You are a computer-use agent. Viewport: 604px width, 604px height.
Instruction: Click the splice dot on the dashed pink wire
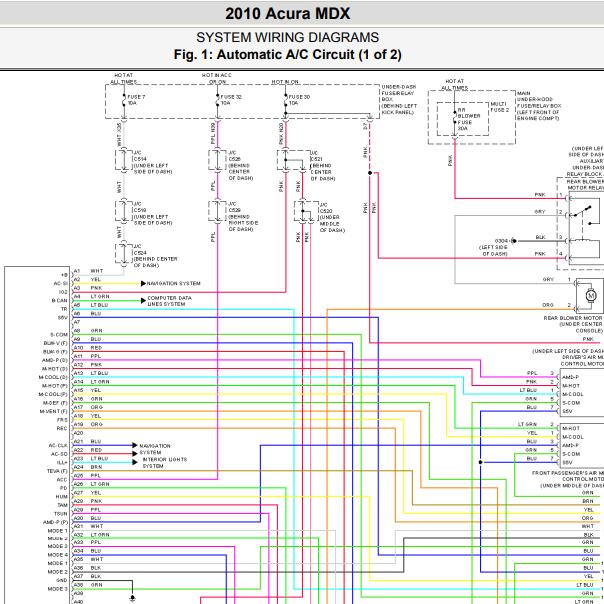(x=370, y=173)
